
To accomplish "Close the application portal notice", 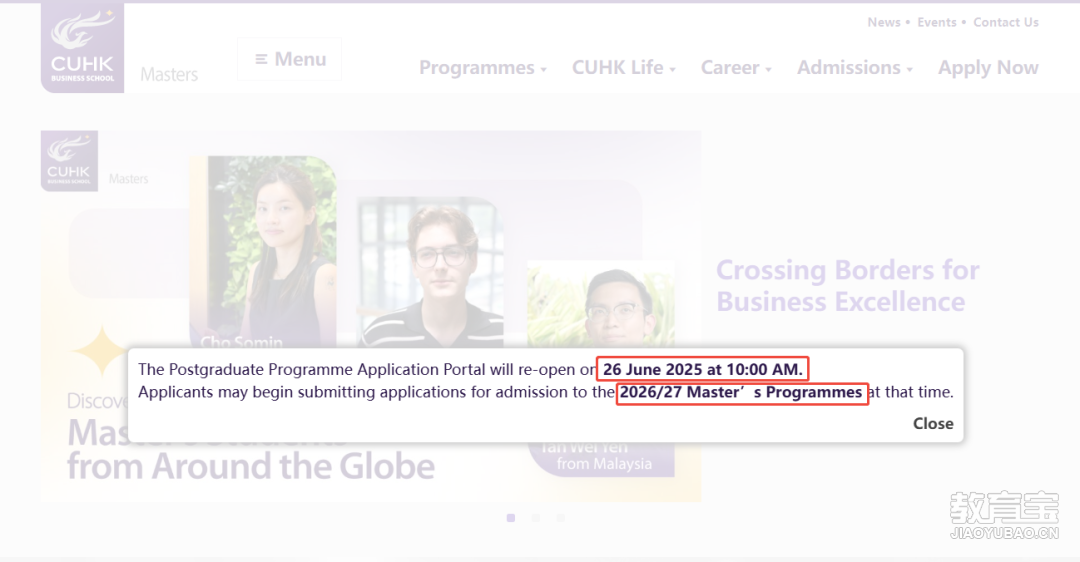I will pos(933,424).
